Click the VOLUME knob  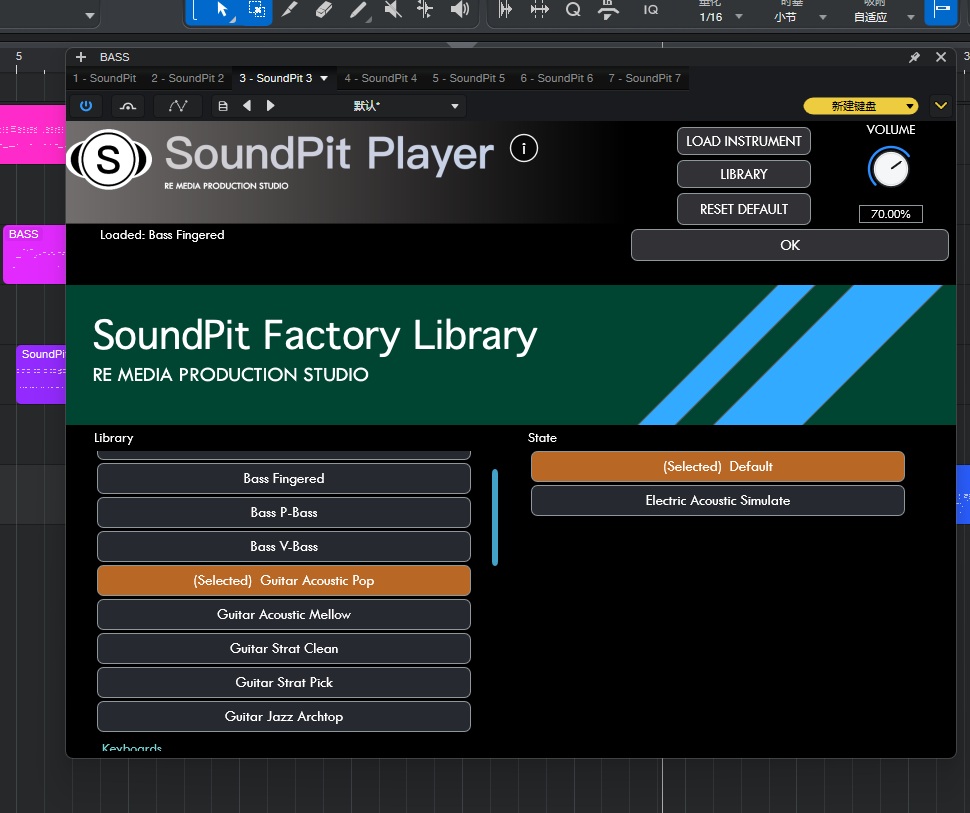[x=890, y=168]
